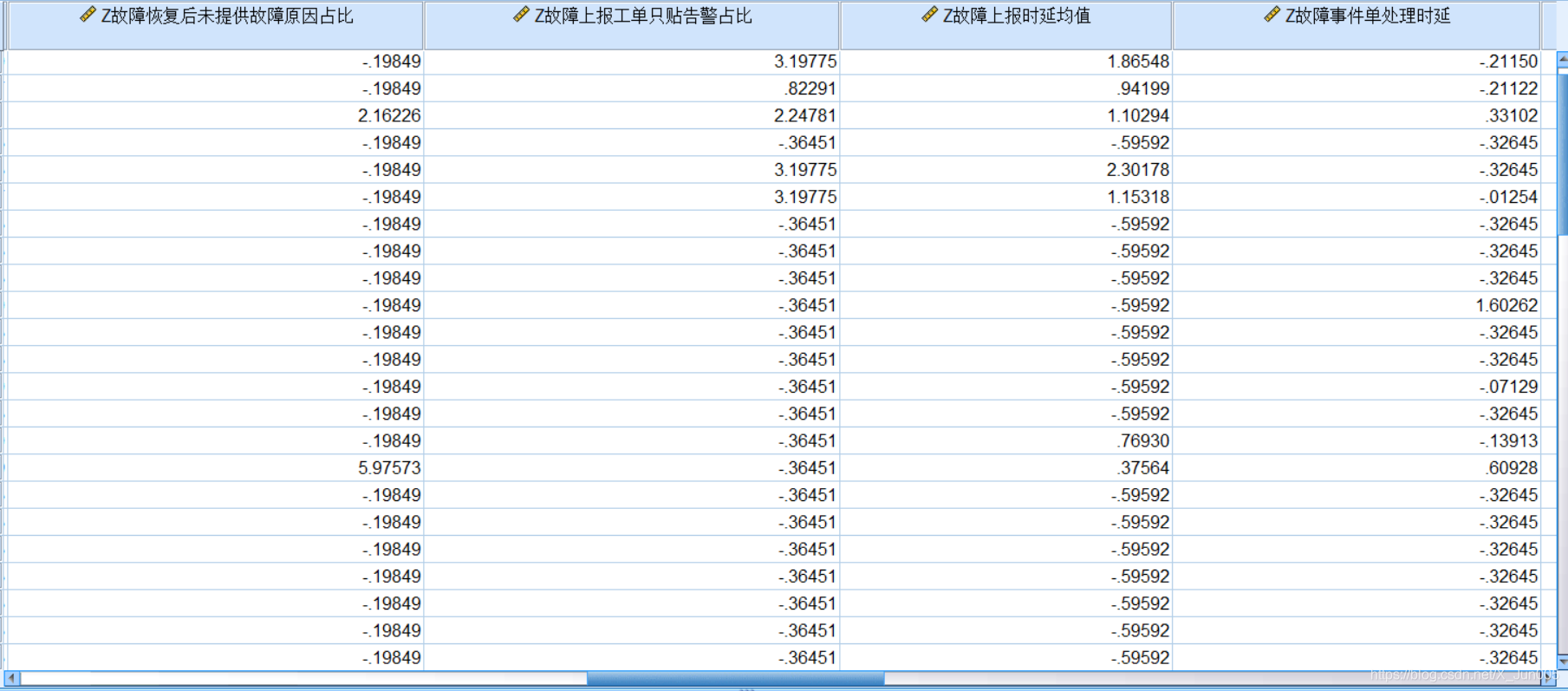
Task: Click the cell showing -.21122
Action: pyautogui.click(x=1357, y=88)
